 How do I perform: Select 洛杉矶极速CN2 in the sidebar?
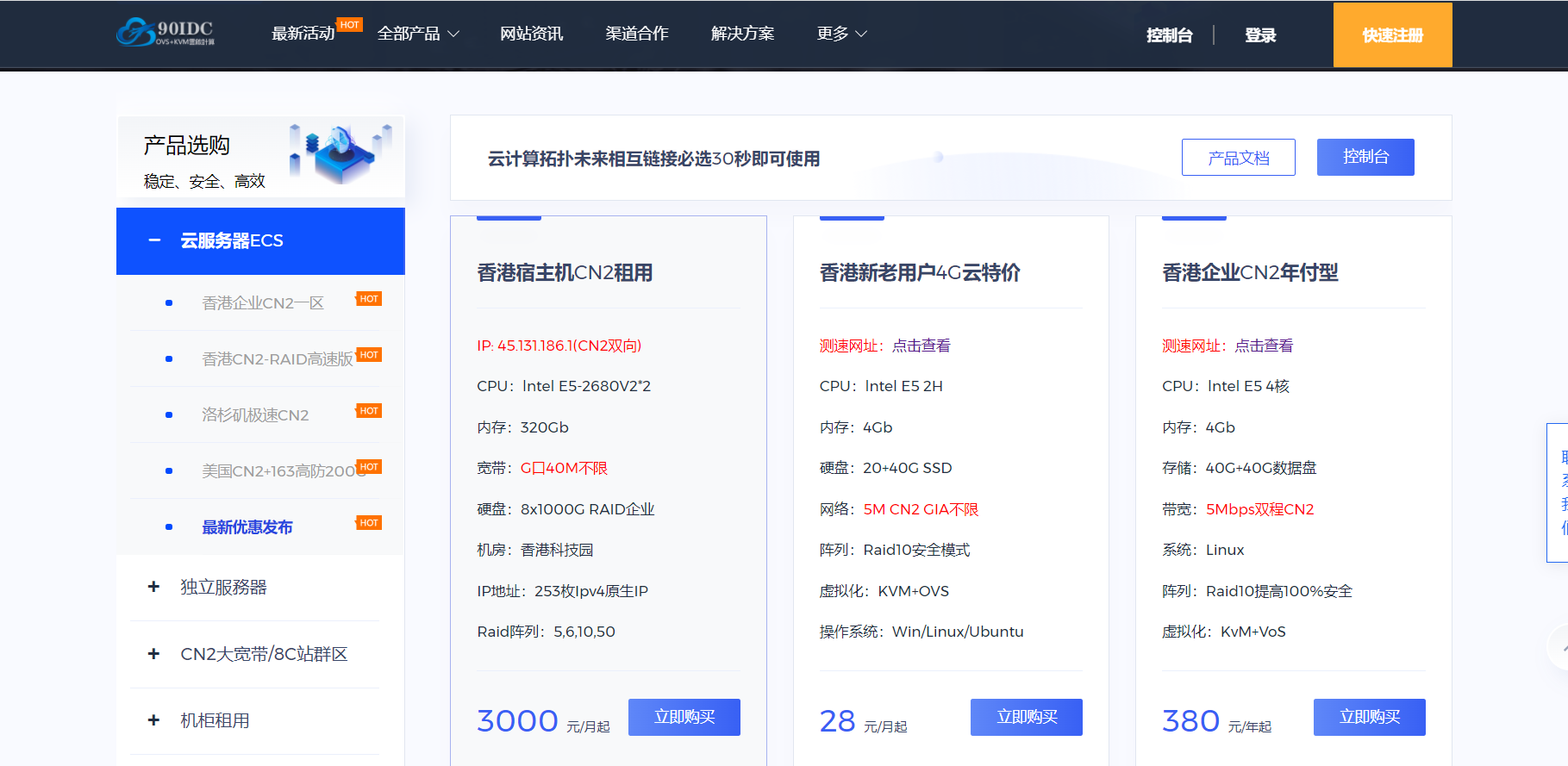(255, 415)
